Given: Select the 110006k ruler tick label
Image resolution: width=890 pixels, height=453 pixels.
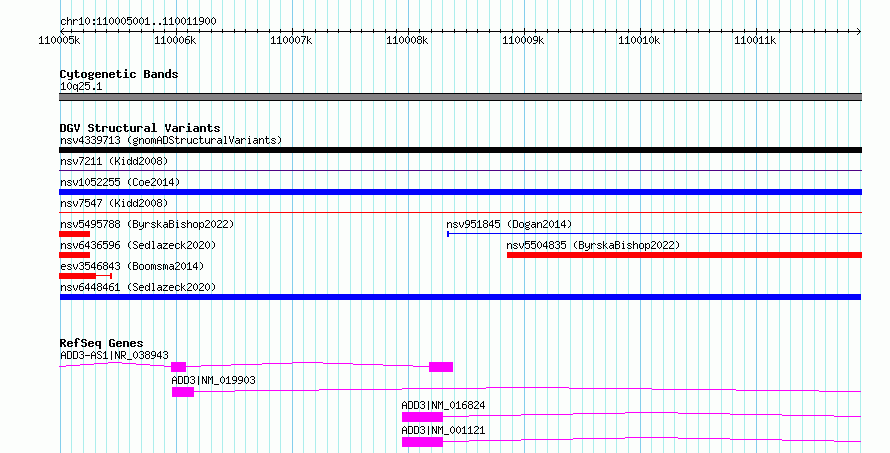Looking at the screenshot, I should (x=175, y=40).
